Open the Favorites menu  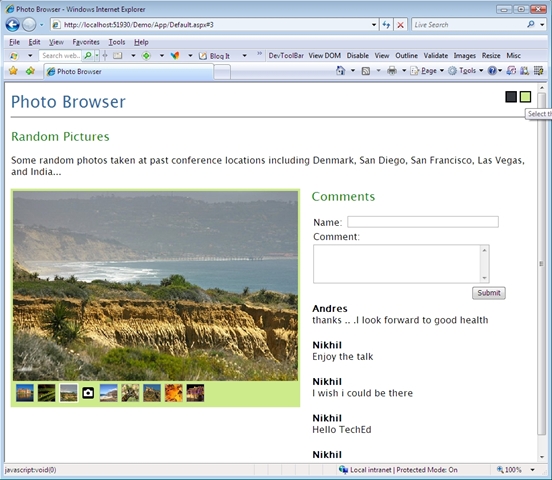[86, 42]
